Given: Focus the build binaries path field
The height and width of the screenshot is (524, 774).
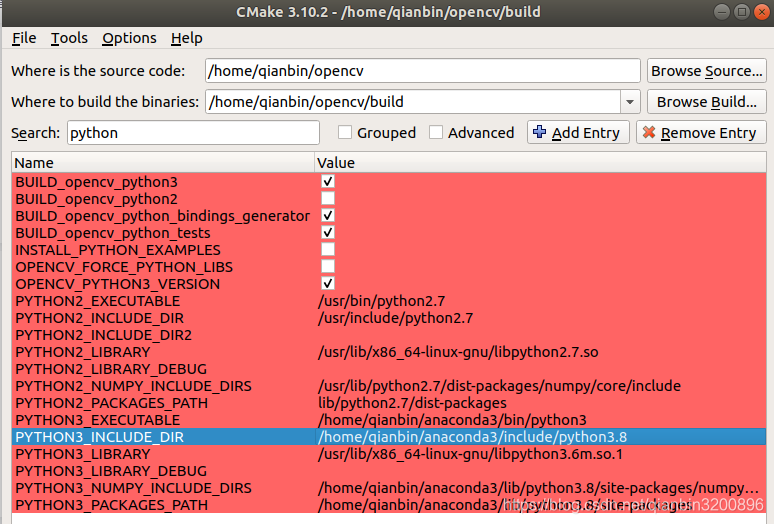Looking at the screenshot, I should click(413, 102).
